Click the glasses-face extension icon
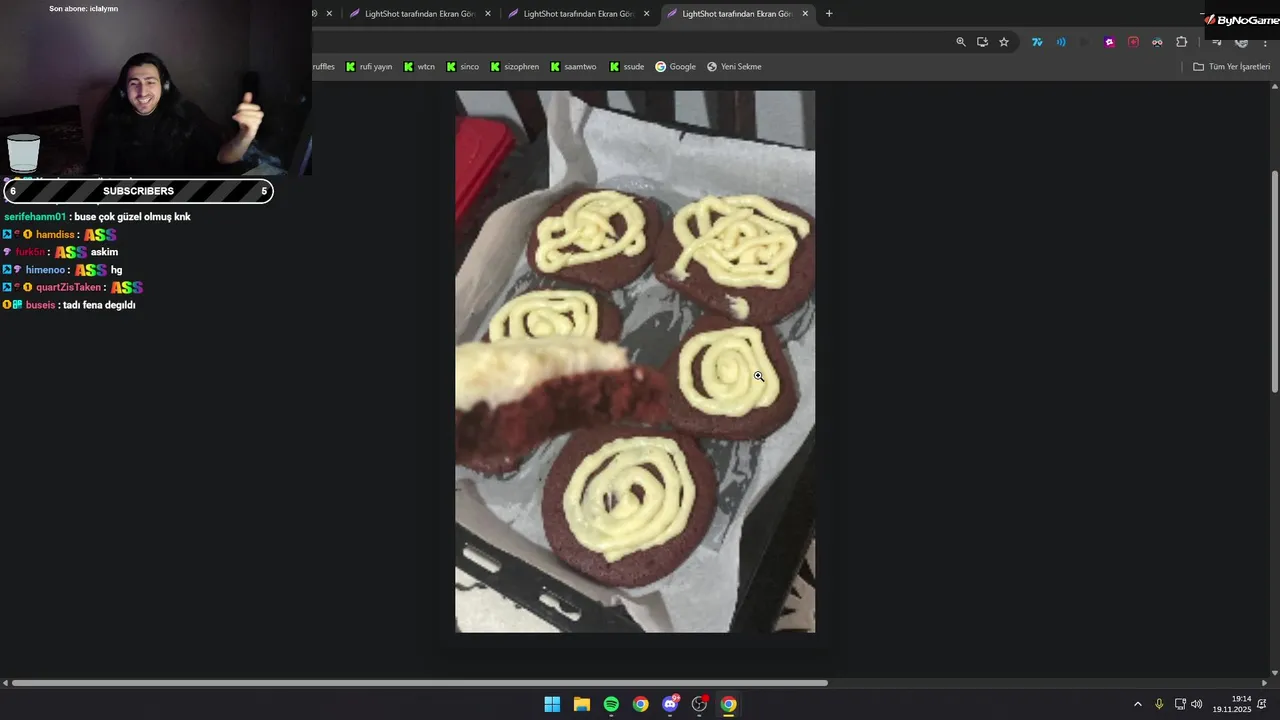This screenshot has width=1280, height=720. [1157, 42]
